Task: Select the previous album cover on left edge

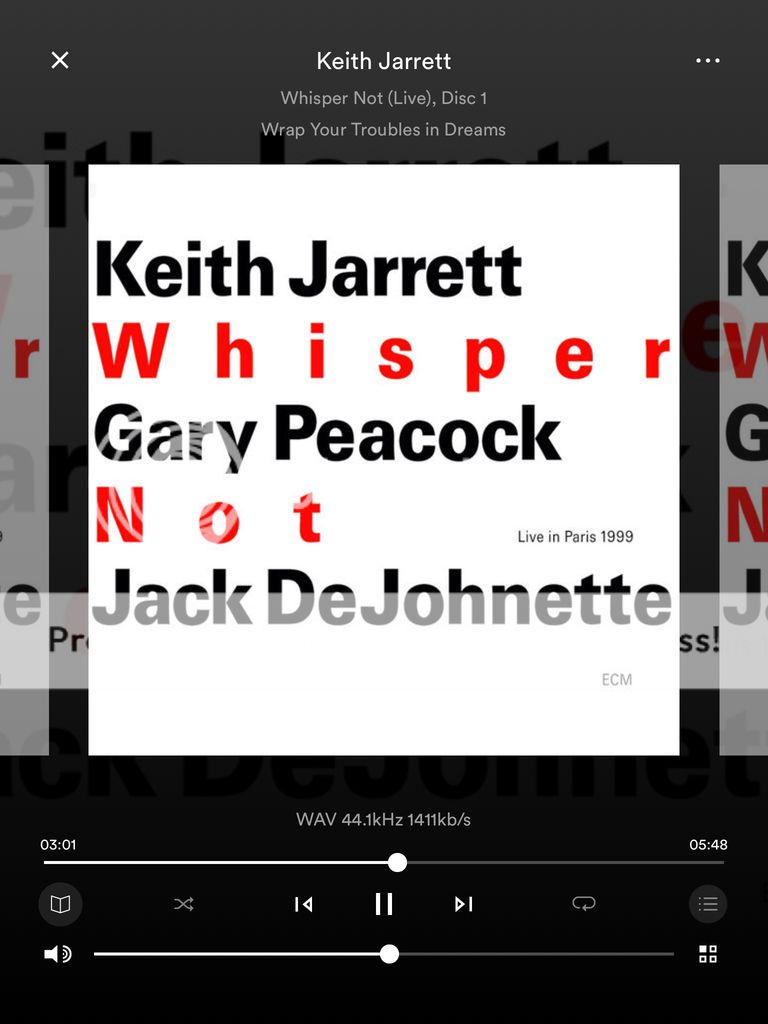Action: (24, 460)
